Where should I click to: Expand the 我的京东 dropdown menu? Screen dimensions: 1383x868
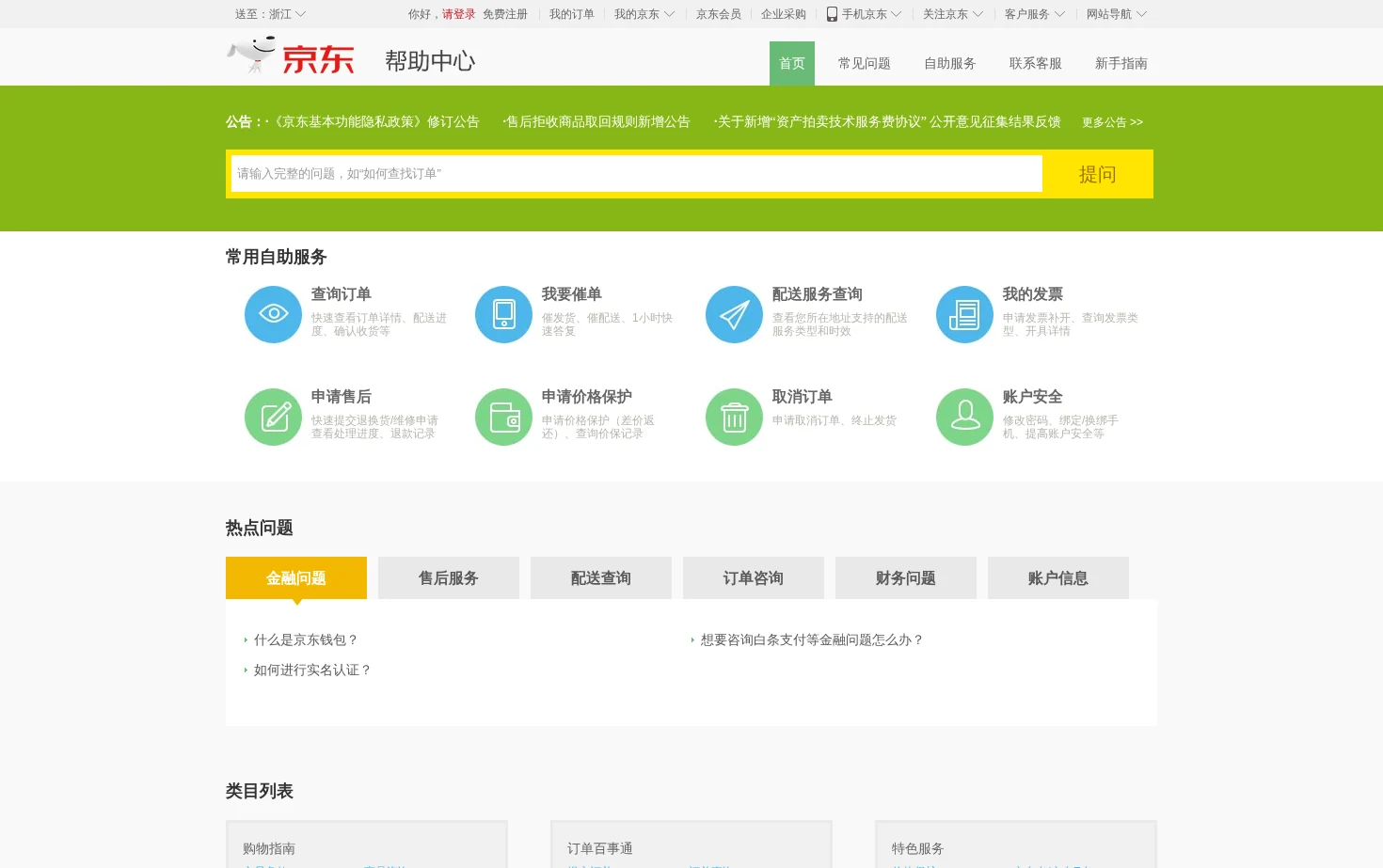tap(644, 14)
